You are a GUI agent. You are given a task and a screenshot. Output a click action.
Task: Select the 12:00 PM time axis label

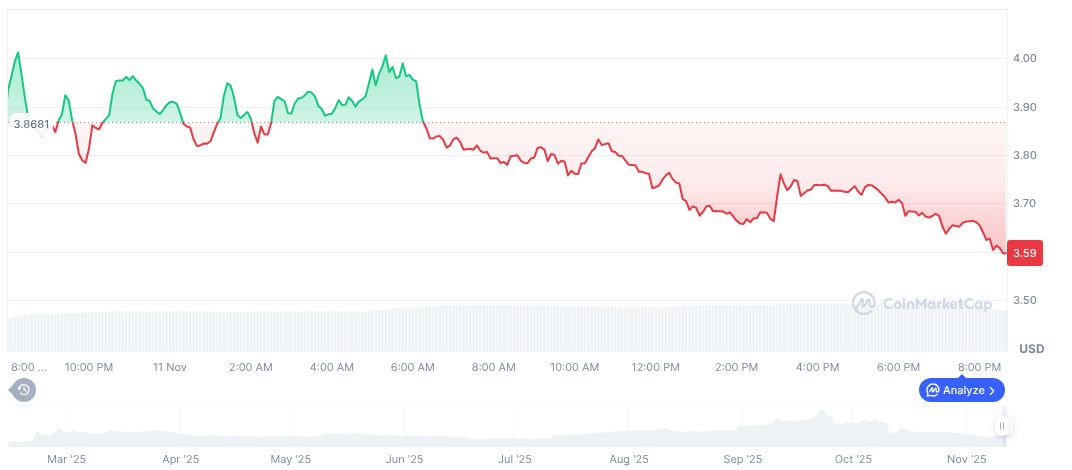pyautogui.click(x=655, y=367)
